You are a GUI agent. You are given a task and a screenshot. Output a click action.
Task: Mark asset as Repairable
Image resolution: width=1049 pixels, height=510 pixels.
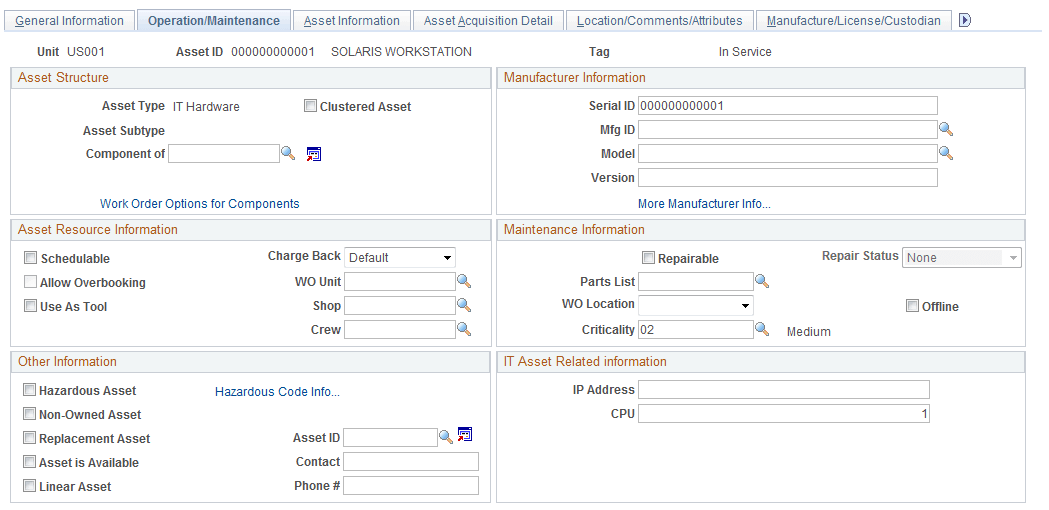648,258
